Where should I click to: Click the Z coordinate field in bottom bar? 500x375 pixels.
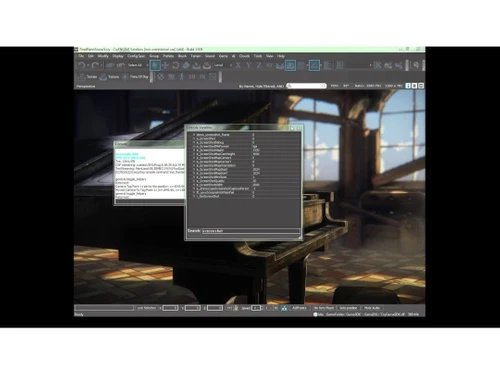tap(215, 308)
